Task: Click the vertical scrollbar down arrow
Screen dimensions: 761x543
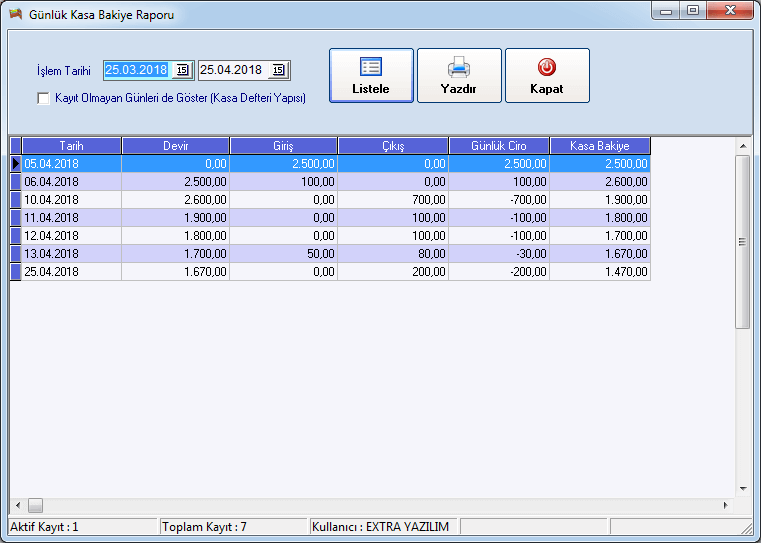Action: pos(743,489)
